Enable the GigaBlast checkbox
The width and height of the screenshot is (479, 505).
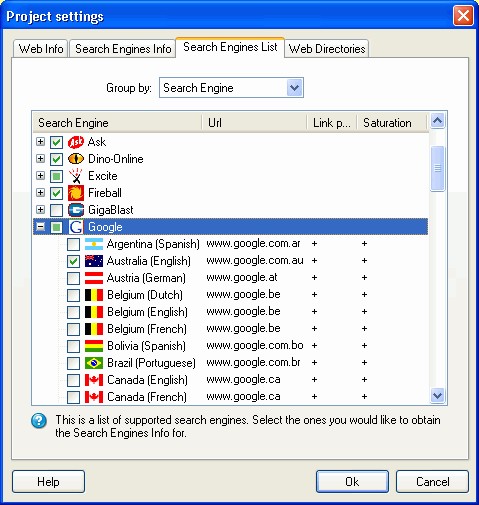point(56,210)
